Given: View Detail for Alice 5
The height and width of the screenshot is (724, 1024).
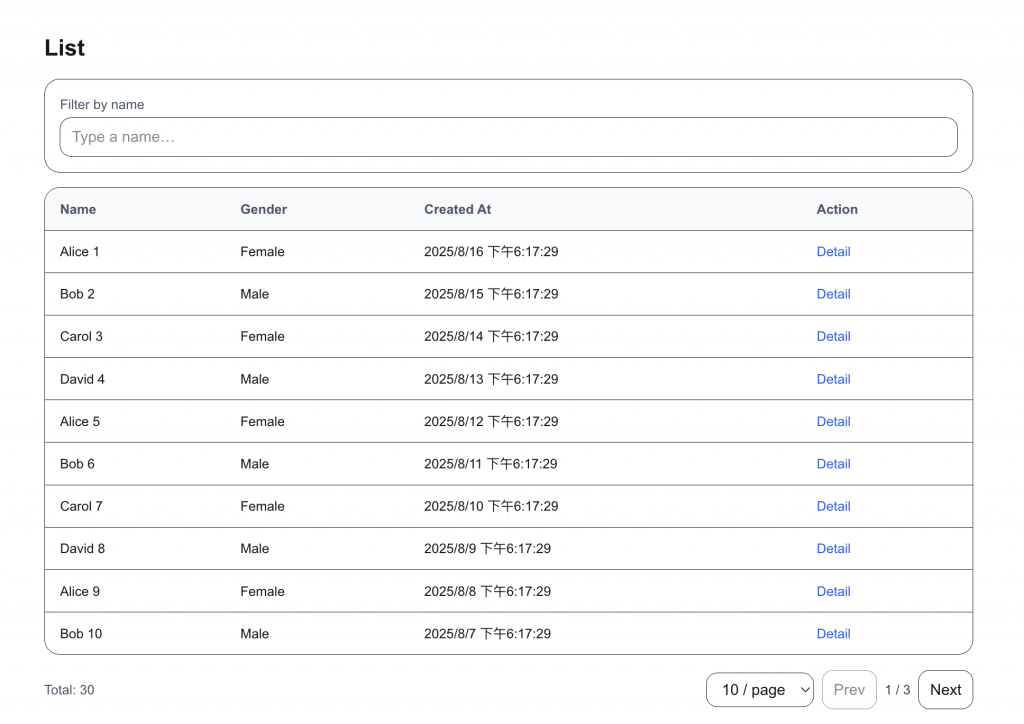Looking at the screenshot, I should click(833, 421).
